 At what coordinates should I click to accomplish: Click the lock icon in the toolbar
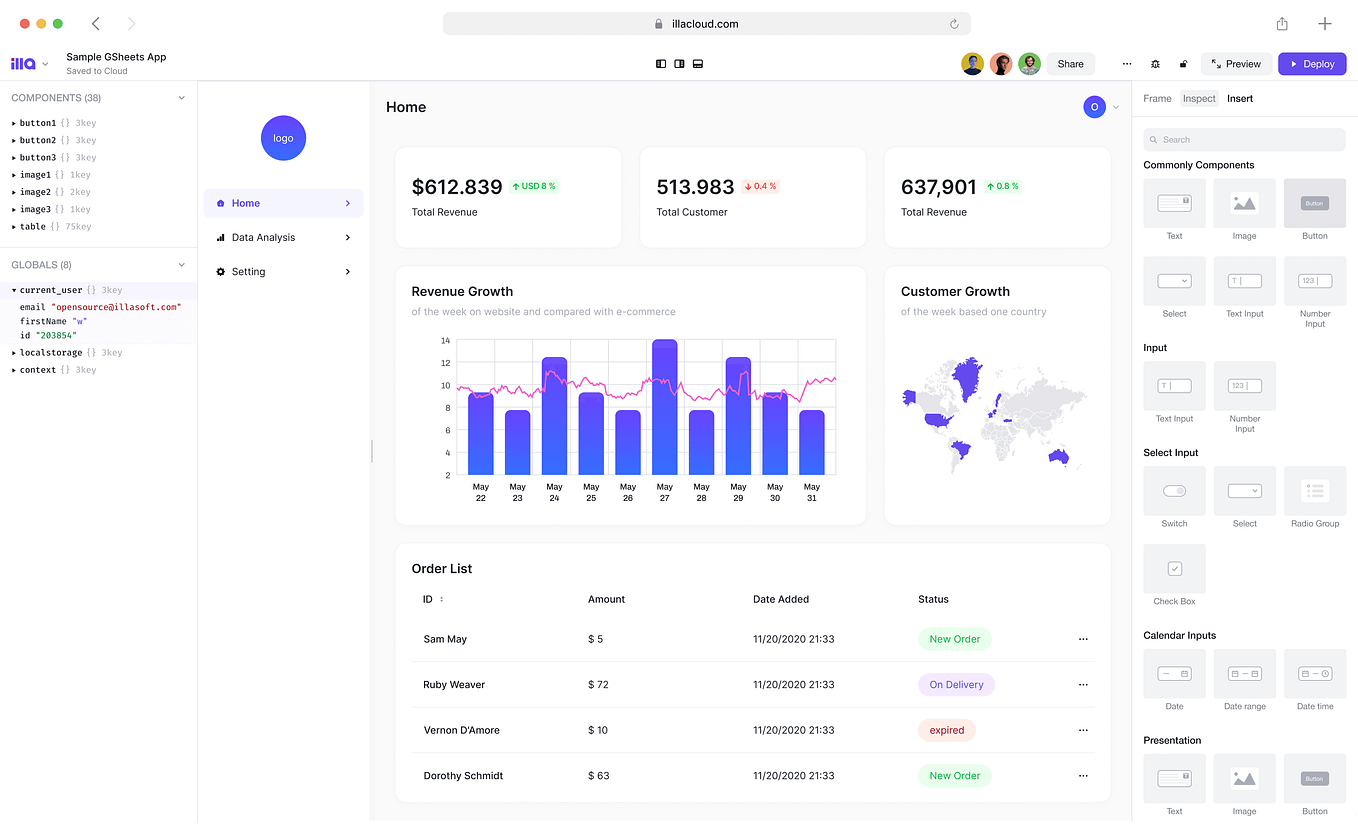tap(1183, 63)
